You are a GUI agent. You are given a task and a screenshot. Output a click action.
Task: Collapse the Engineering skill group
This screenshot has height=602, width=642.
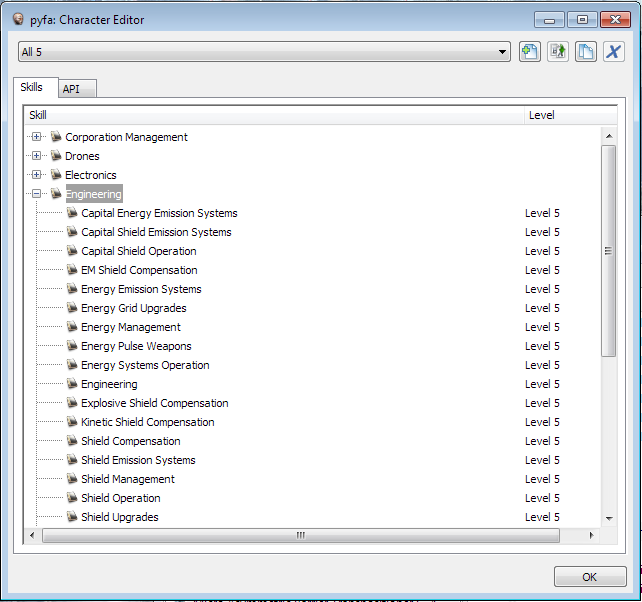pyautogui.click(x=36, y=194)
